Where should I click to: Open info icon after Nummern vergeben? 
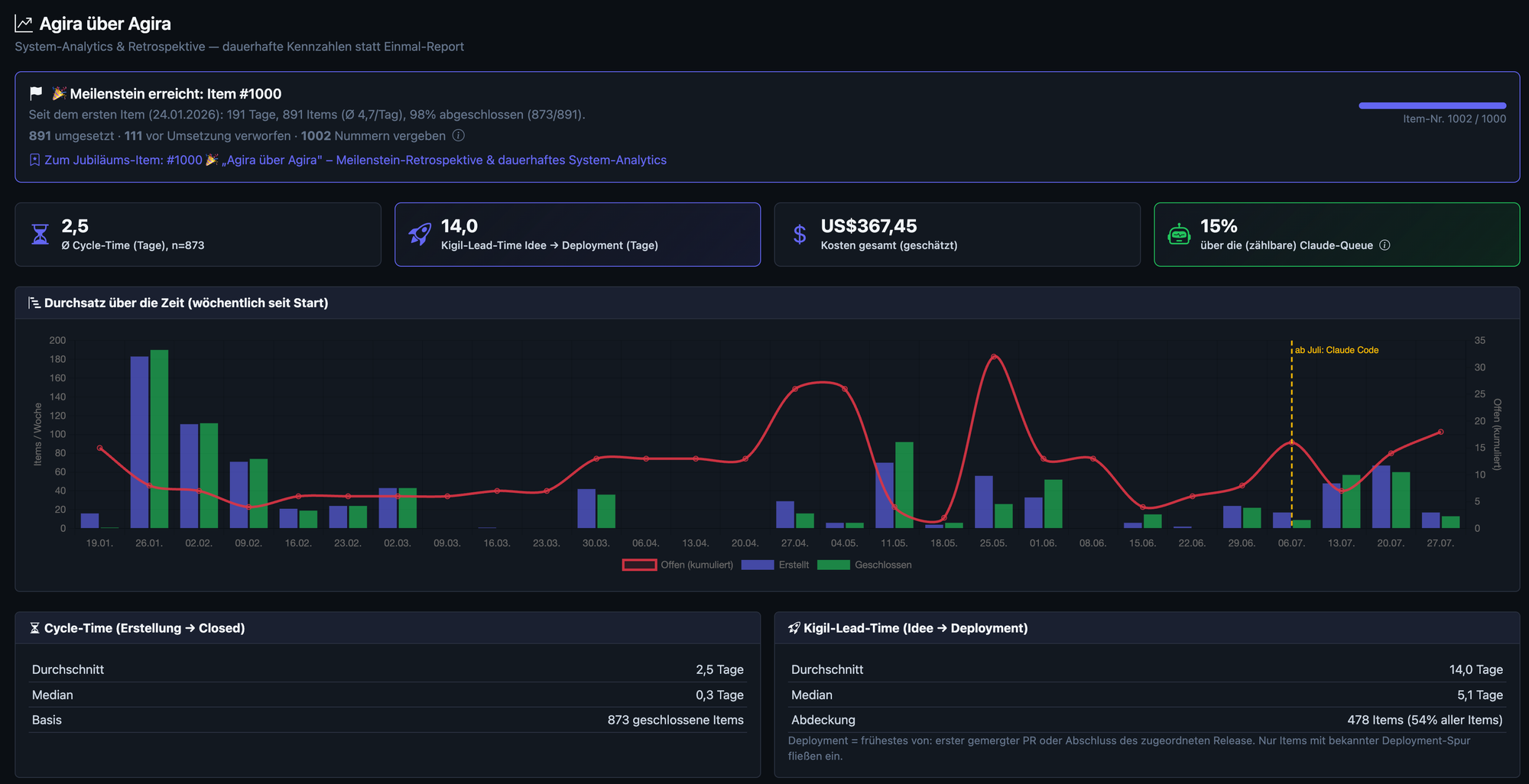coord(459,135)
